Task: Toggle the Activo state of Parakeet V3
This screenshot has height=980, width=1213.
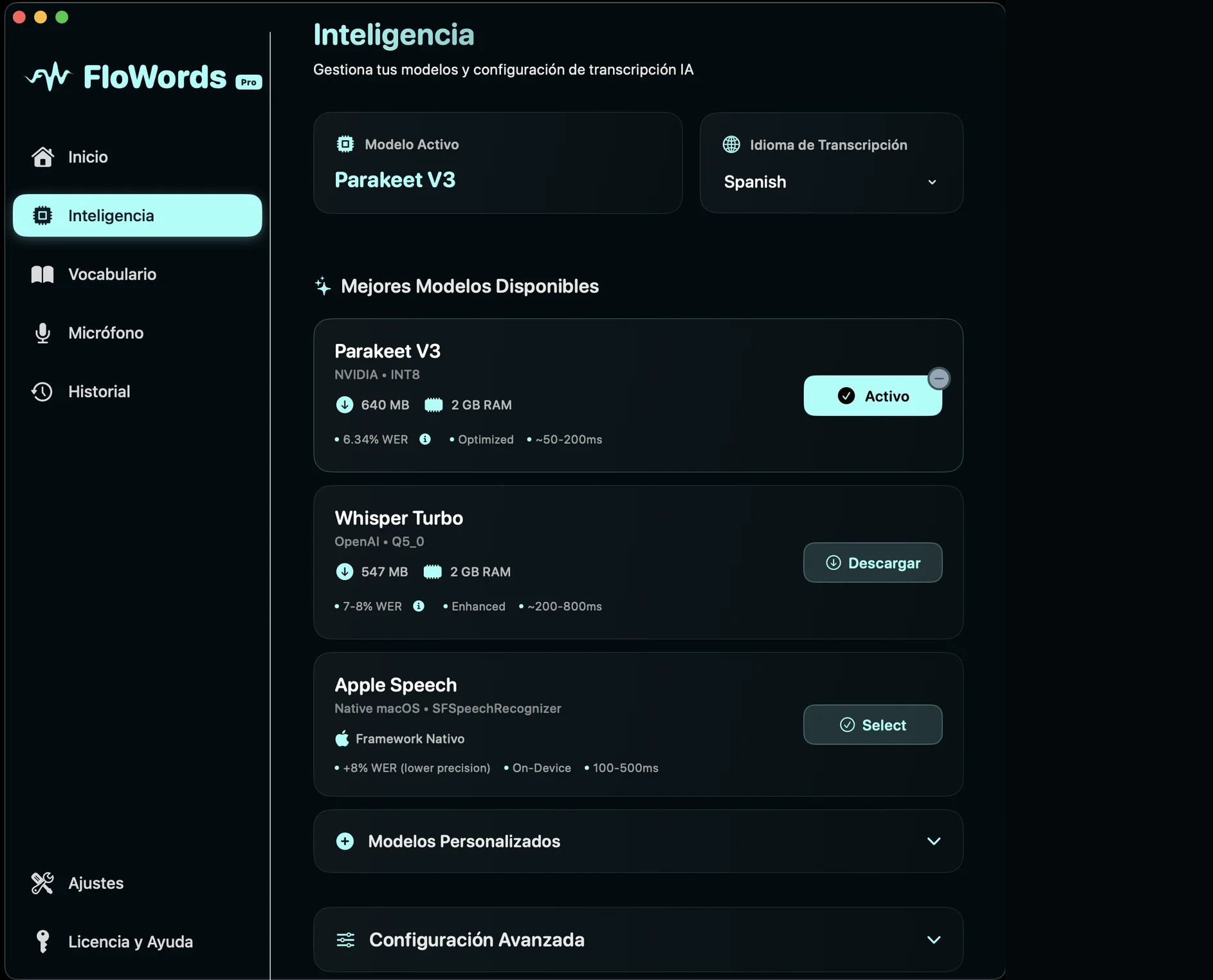Action: (872, 396)
